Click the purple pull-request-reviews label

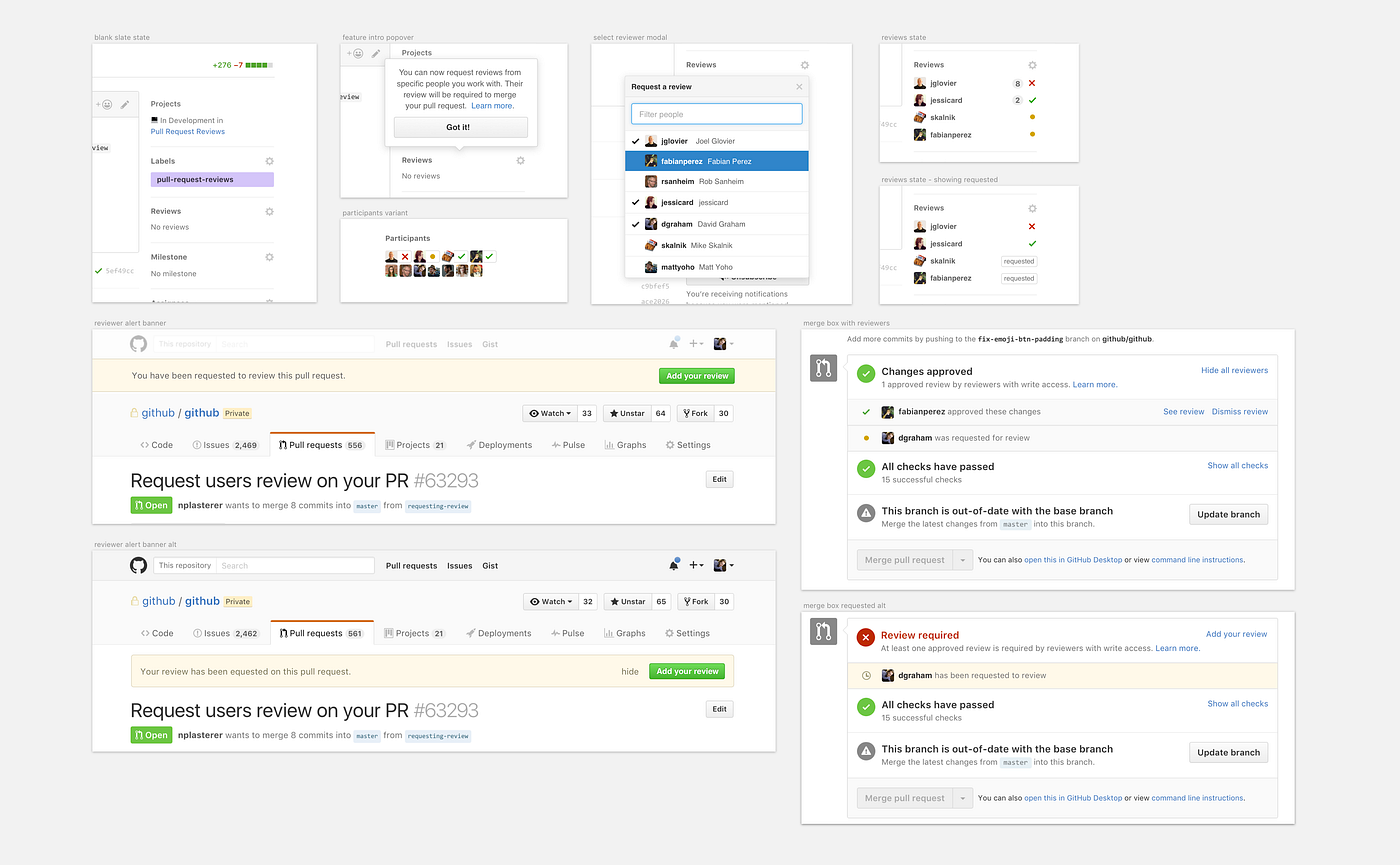click(x=212, y=180)
